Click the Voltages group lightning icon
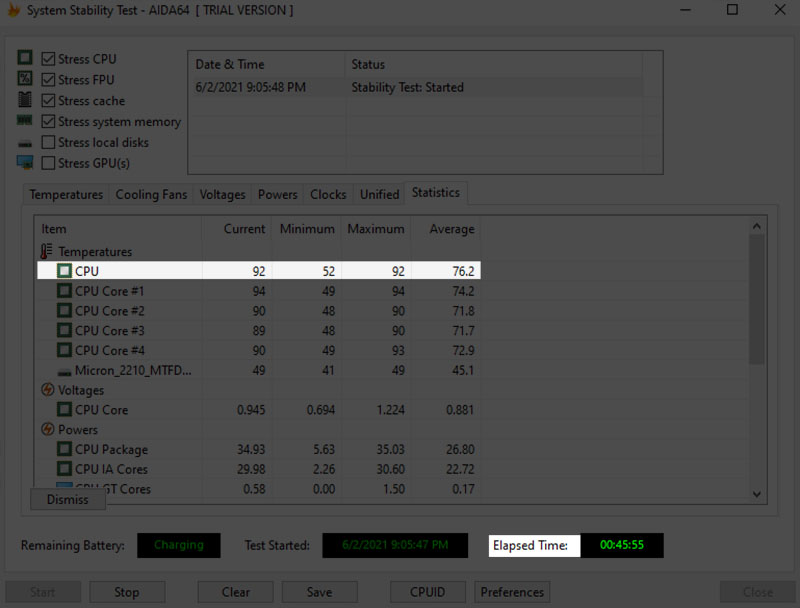 [x=47, y=390]
